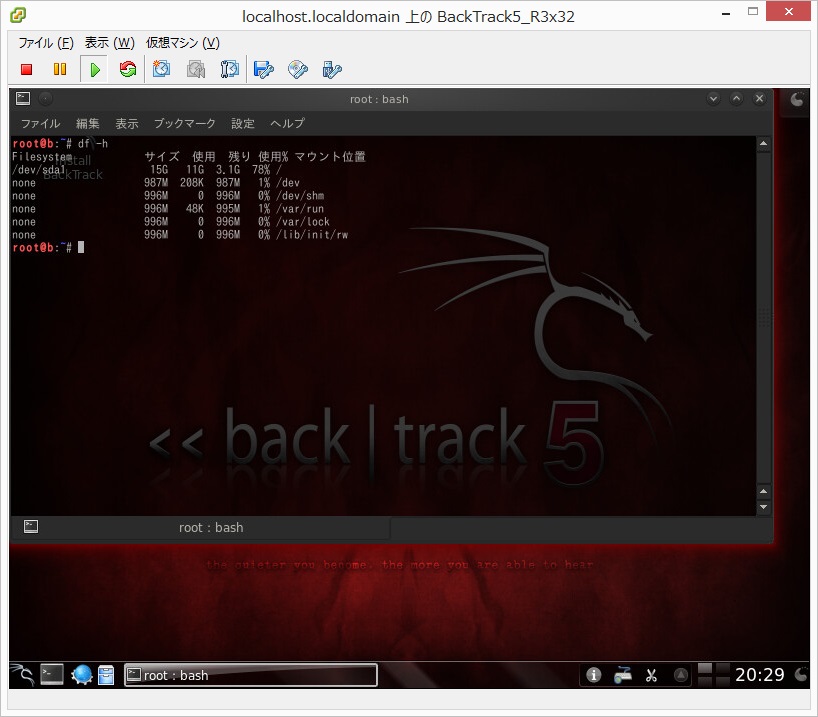Connect USB device toolbar icon

coord(332,69)
